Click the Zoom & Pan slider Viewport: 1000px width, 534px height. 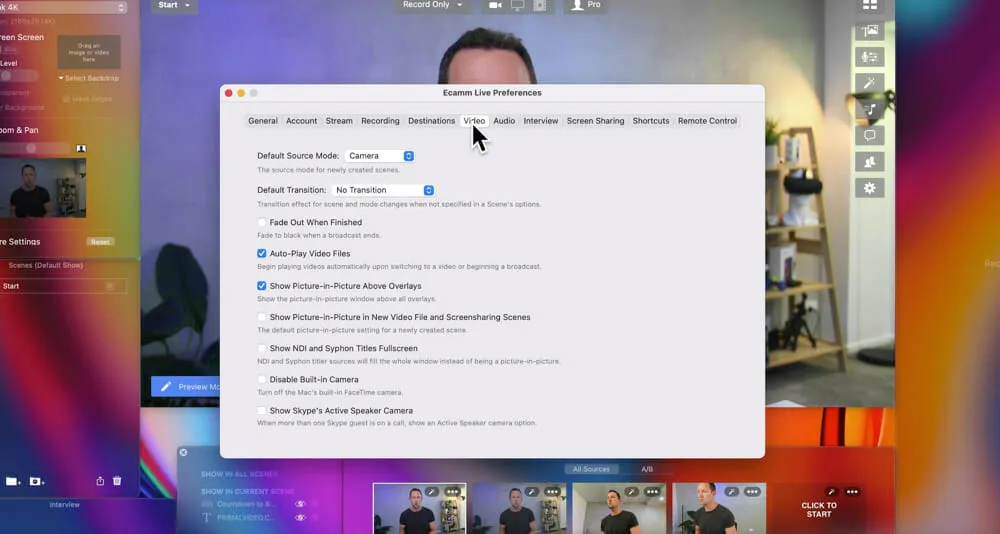click(x=32, y=148)
